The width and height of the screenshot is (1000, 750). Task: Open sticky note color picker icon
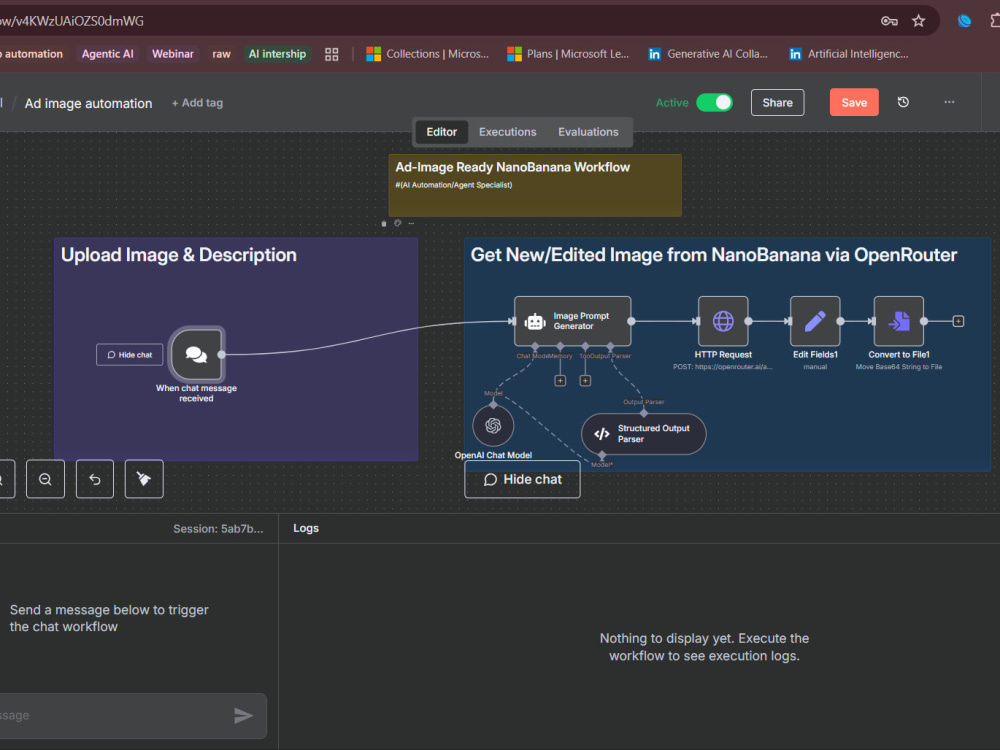pos(397,223)
